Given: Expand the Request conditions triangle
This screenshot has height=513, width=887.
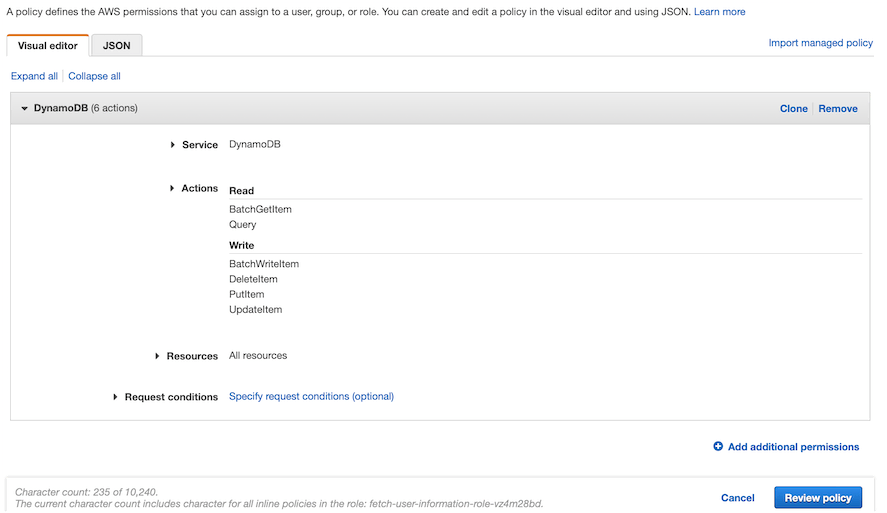Looking at the screenshot, I should point(115,397).
